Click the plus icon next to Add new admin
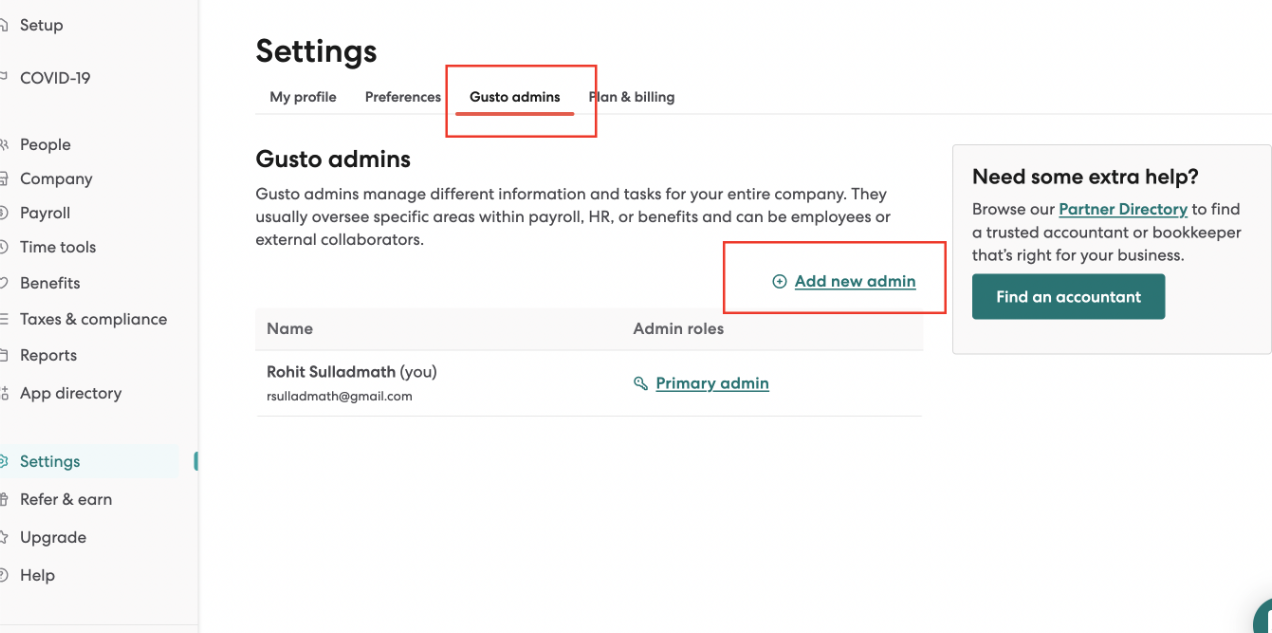1272x633 pixels. pos(779,281)
